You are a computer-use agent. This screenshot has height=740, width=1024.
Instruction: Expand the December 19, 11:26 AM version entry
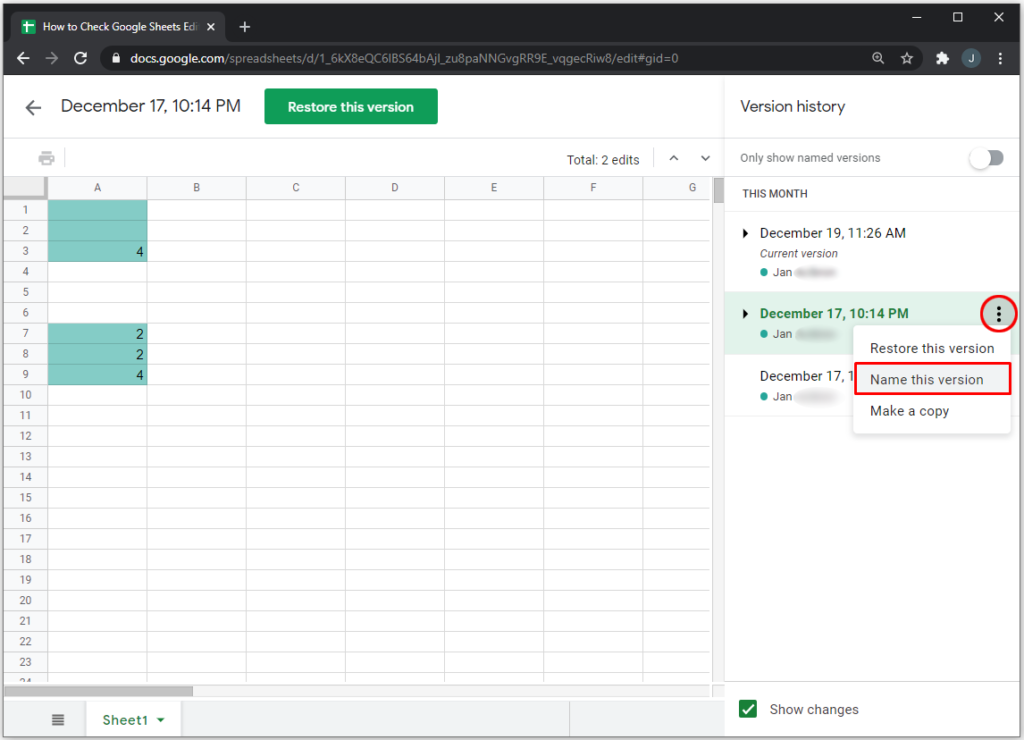point(745,232)
